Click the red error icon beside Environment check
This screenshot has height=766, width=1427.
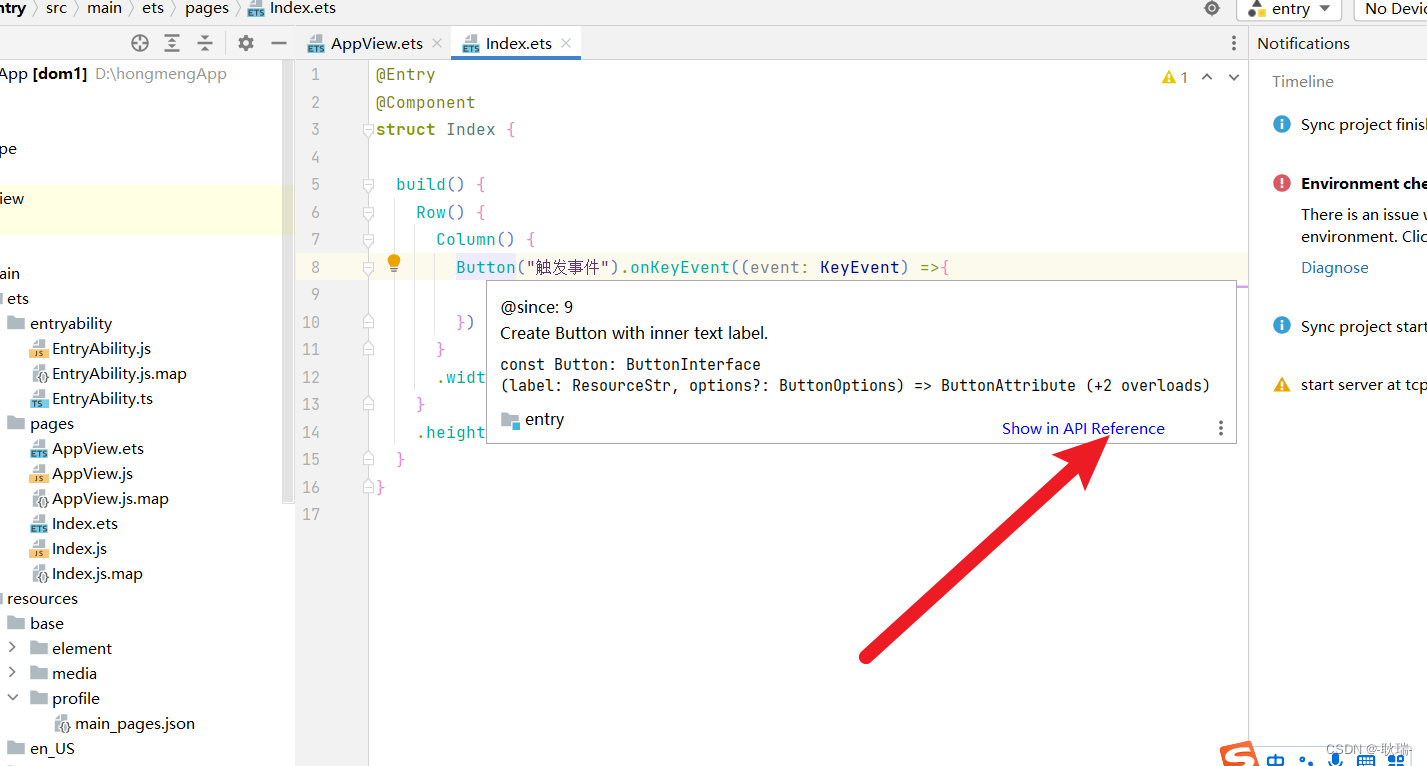click(1282, 183)
